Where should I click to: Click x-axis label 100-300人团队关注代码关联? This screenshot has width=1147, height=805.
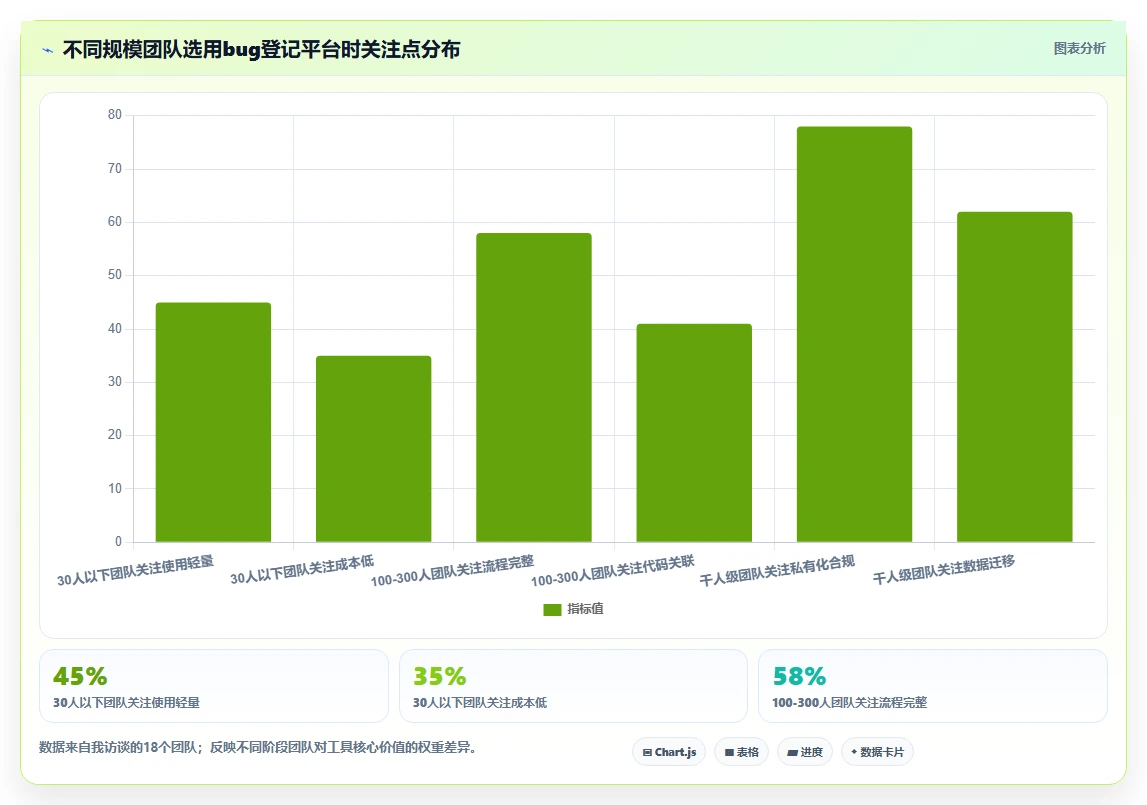(x=612, y=572)
